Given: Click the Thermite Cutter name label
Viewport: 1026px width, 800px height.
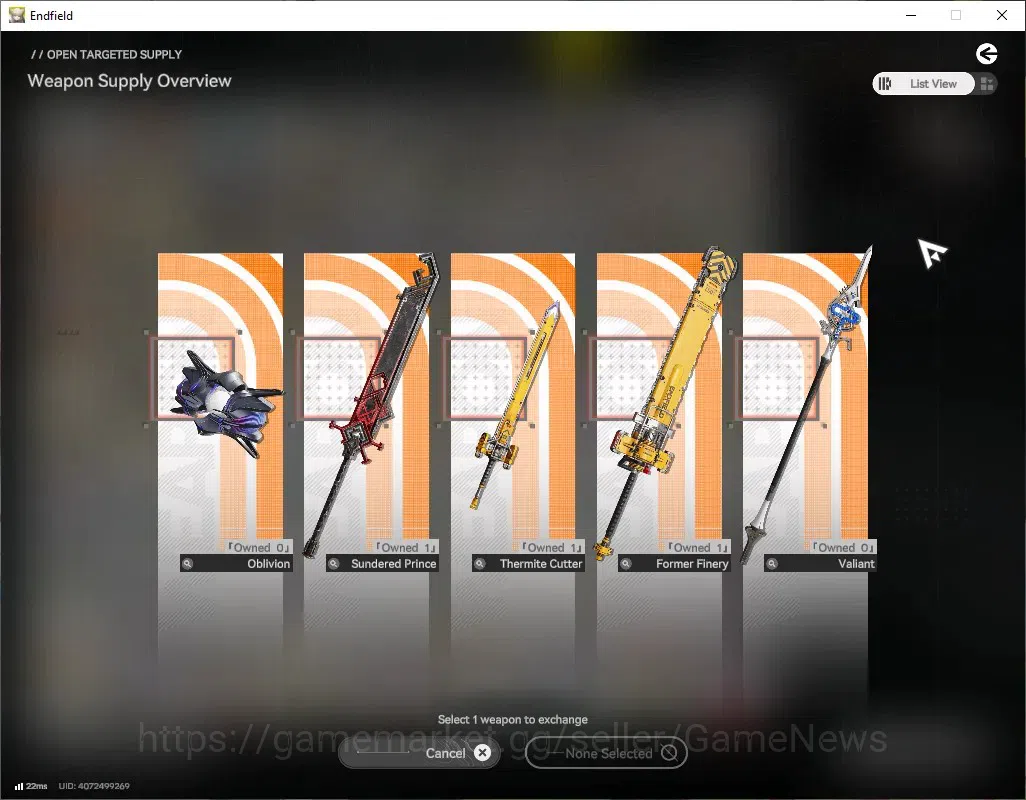Looking at the screenshot, I should point(540,564).
